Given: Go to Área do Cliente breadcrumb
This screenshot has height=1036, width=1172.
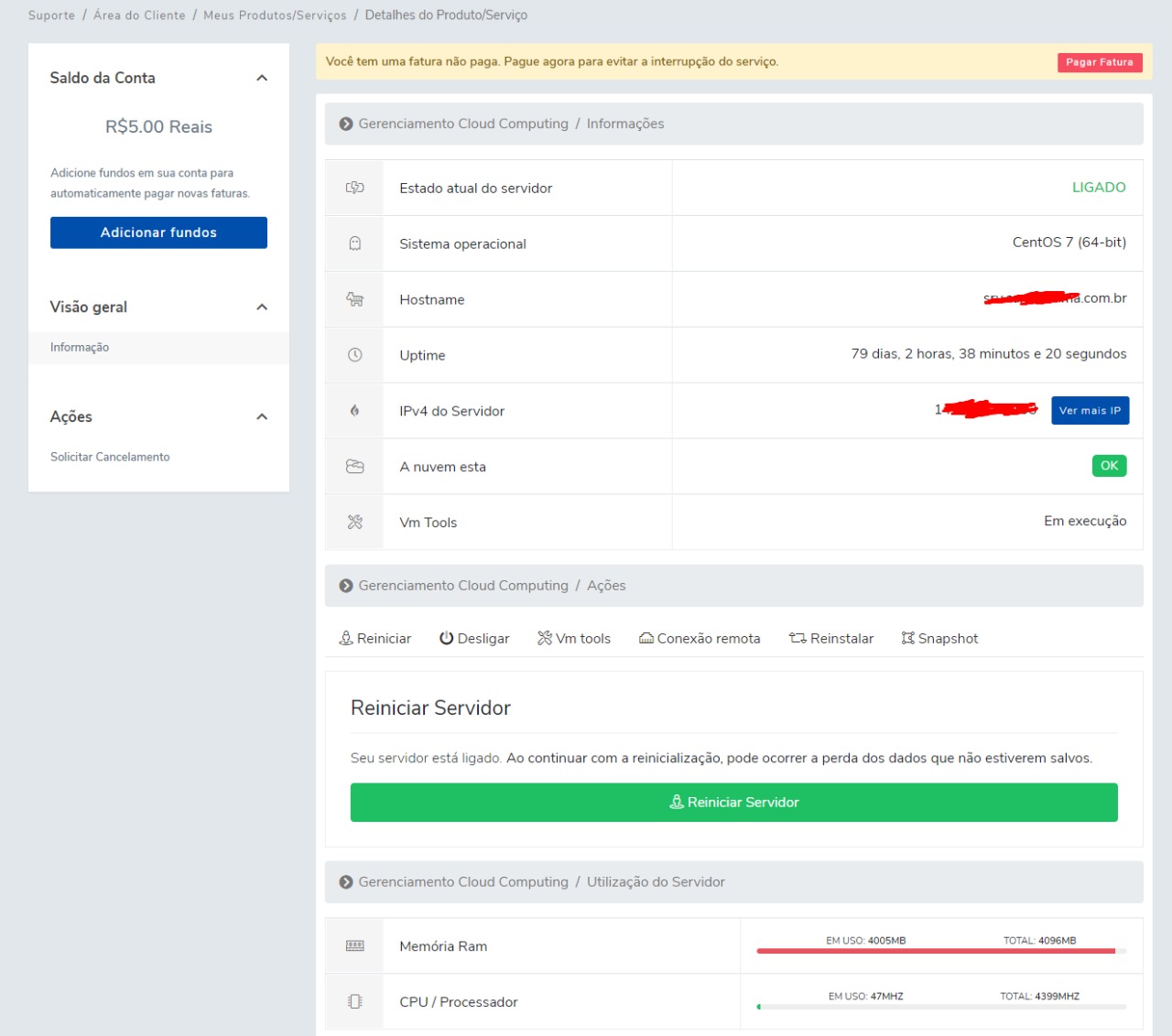Looking at the screenshot, I should [x=139, y=16].
